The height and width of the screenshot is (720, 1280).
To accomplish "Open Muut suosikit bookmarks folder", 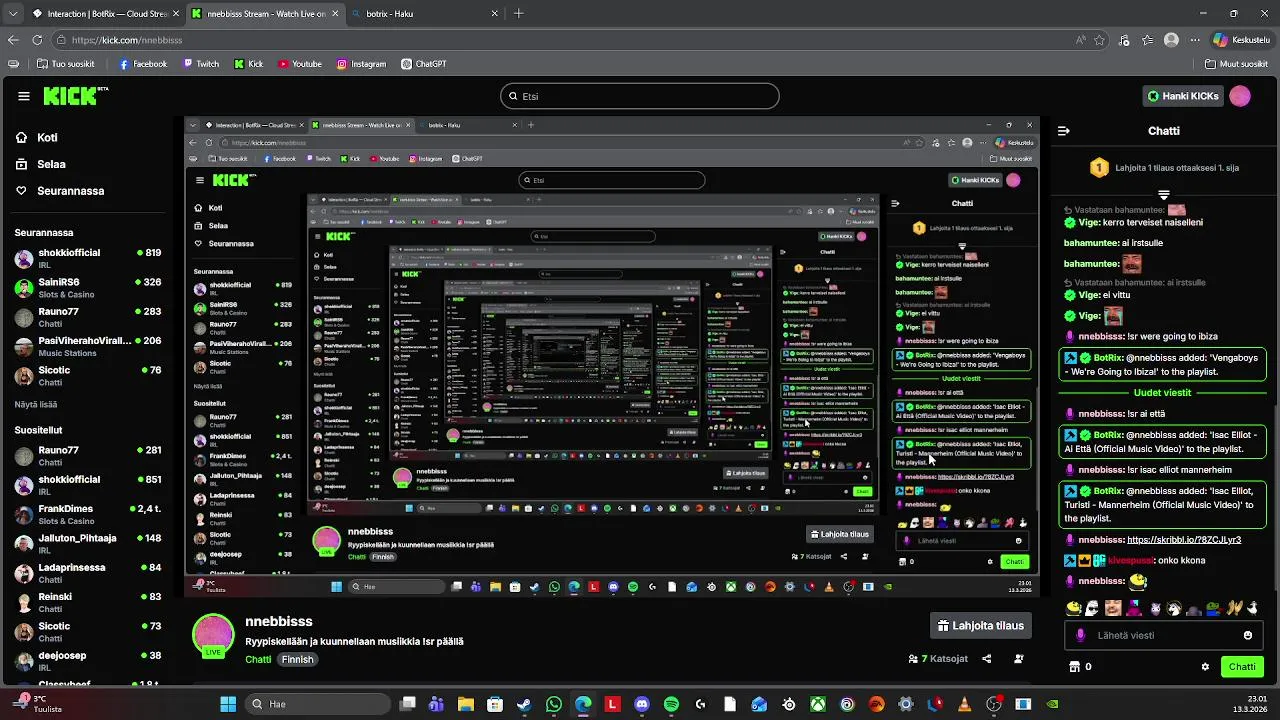I will tap(1236, 64).
